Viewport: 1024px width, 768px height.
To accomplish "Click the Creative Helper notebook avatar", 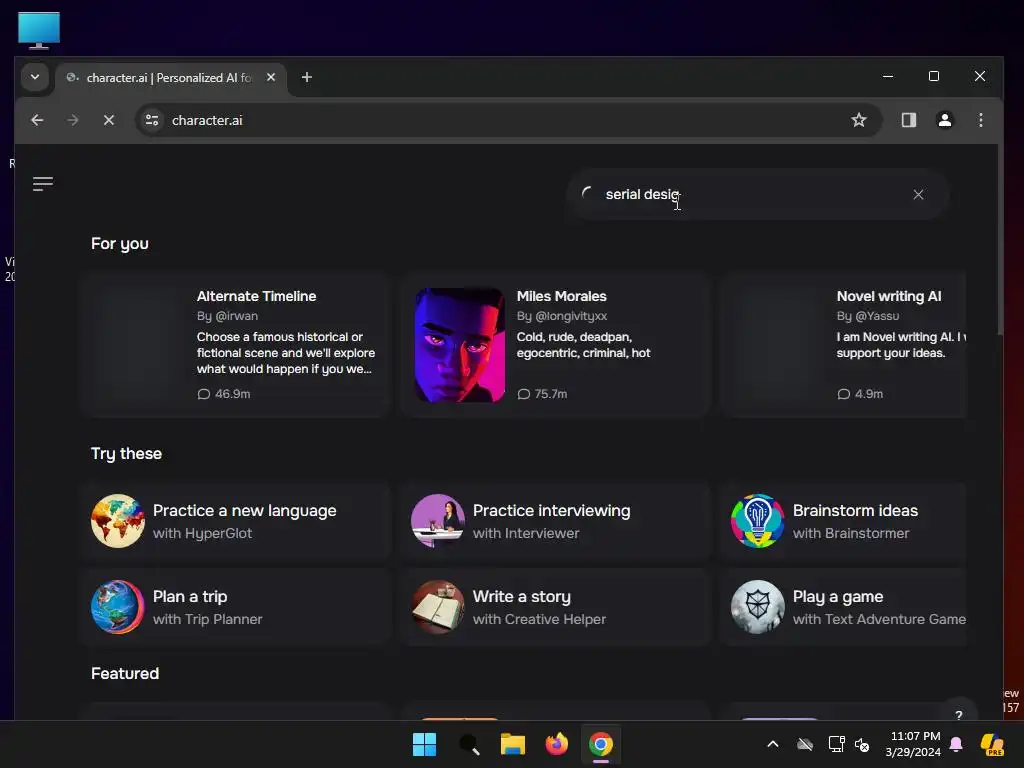I will [438, 607].
